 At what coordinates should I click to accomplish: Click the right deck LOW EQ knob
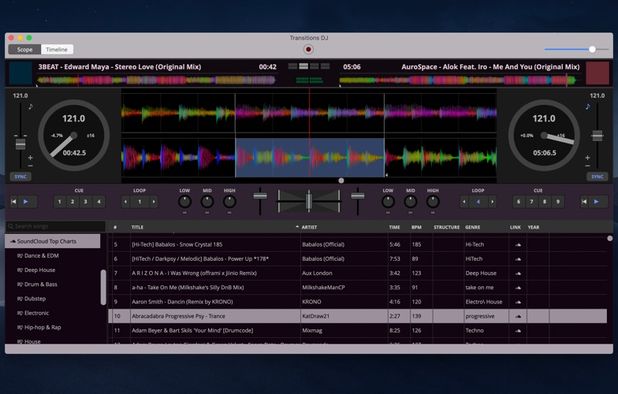tap(388, 202)
